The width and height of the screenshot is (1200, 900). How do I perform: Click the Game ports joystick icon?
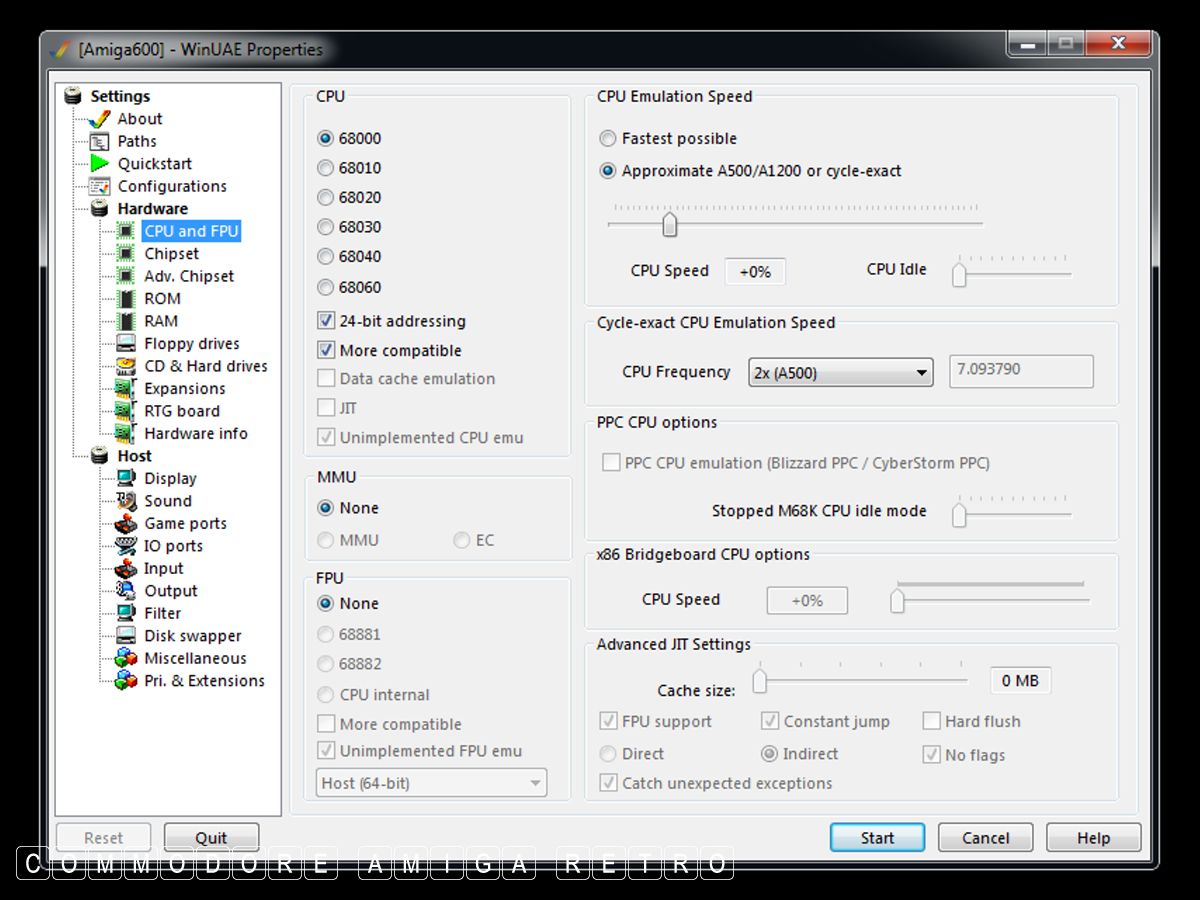(126, 523)
